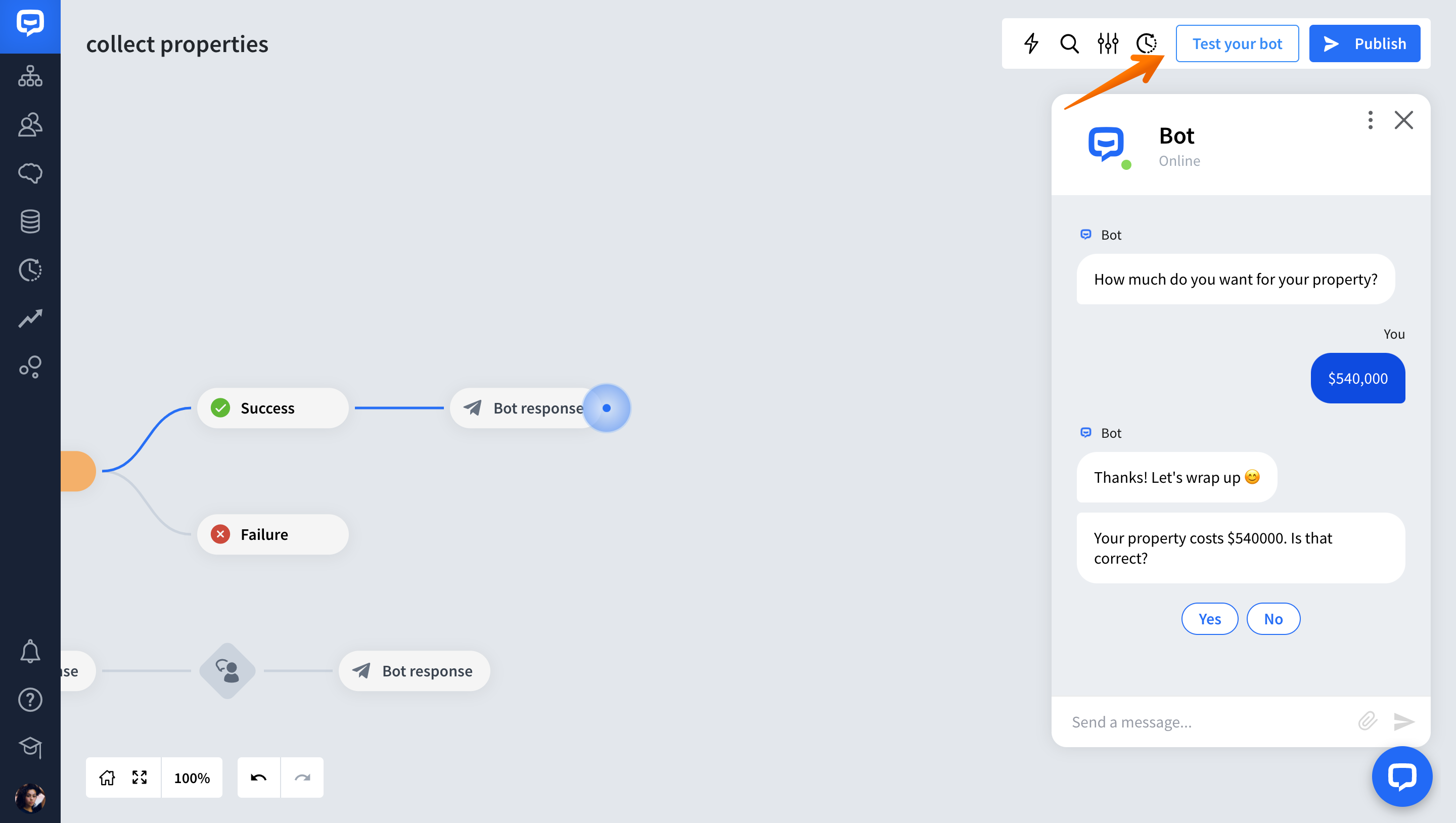This screenshot has height=823, width=1456.
Task: Open the Entities database sidebar icon
Action: coord(30,221)
